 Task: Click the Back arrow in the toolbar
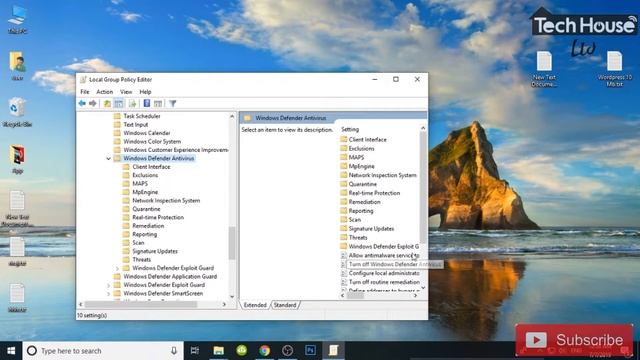(82, 103)
